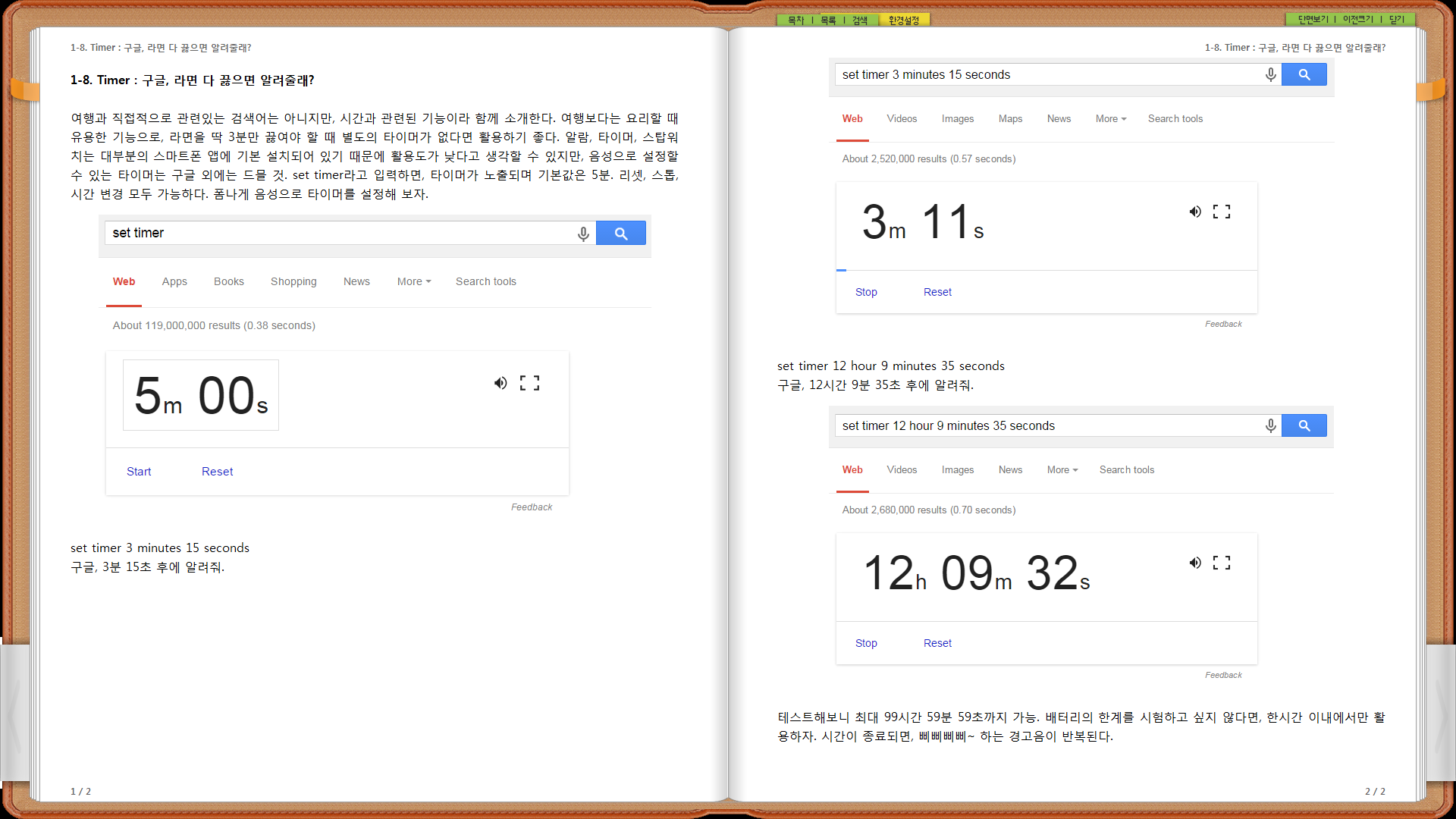Open fullscreen on the 3m 11s timer
Image resolution: width=1456 pixels, height=819 pixels.
coord(1222,212)
